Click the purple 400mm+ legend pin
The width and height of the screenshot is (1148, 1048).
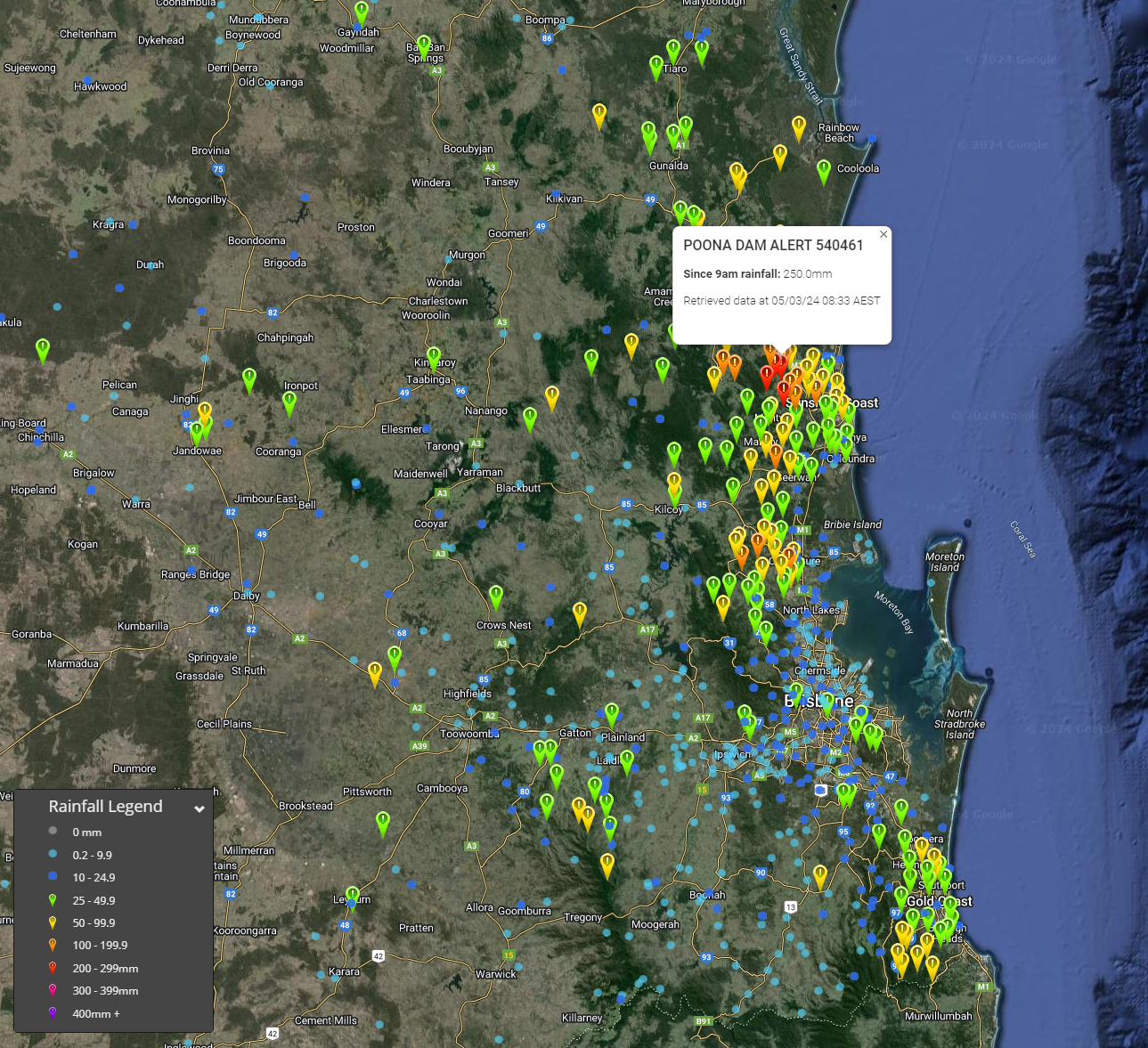[x=53, y=1013]
